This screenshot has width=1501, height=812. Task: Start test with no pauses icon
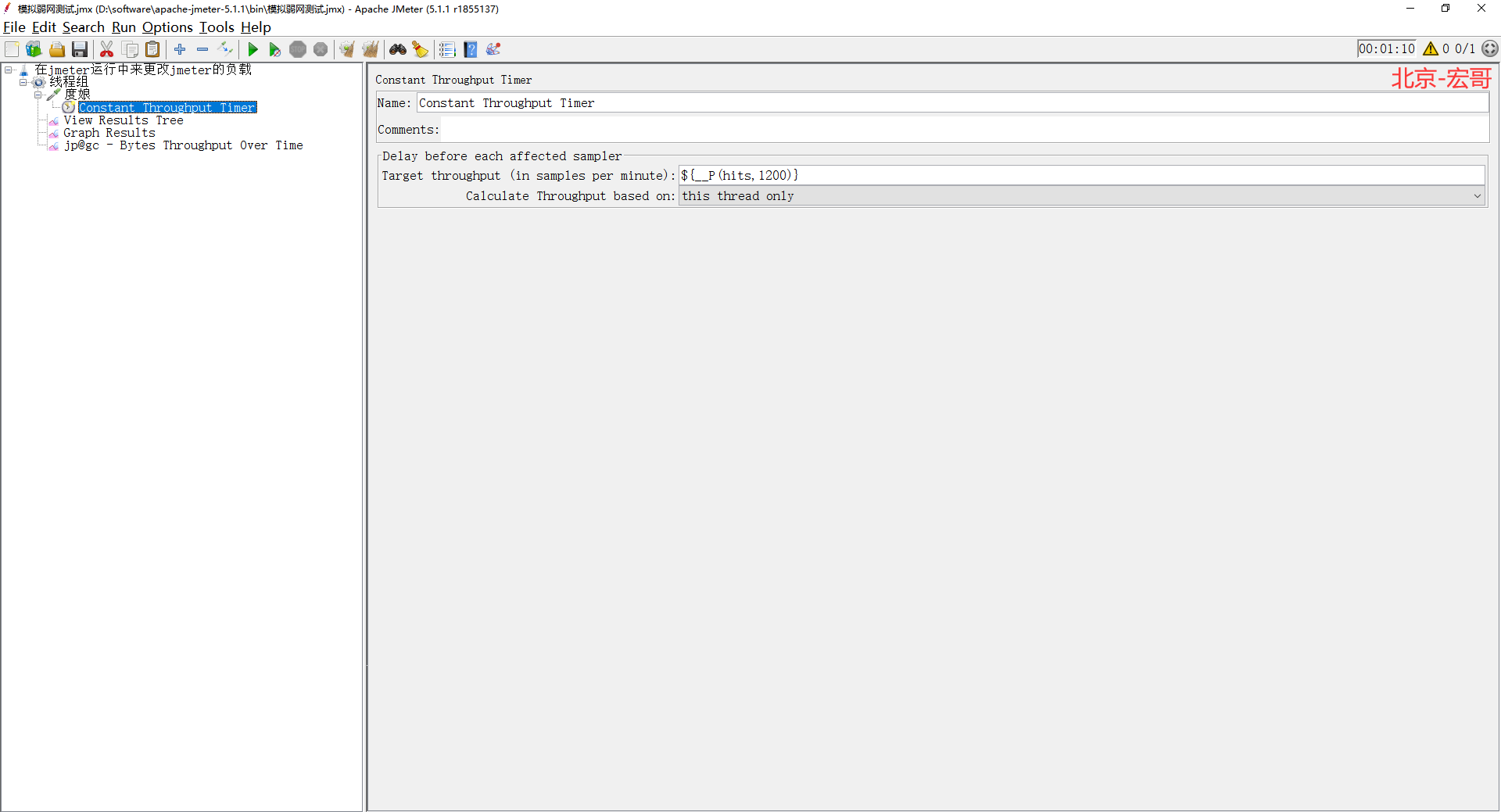point(275,49)
